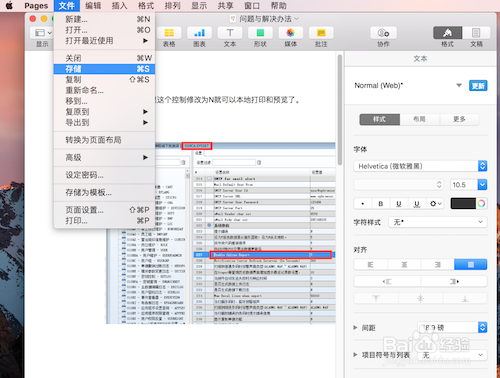This screenshot has width=500, height=378.
Task: Choose 转换为页面布局
Action: (x=104, y=140)
